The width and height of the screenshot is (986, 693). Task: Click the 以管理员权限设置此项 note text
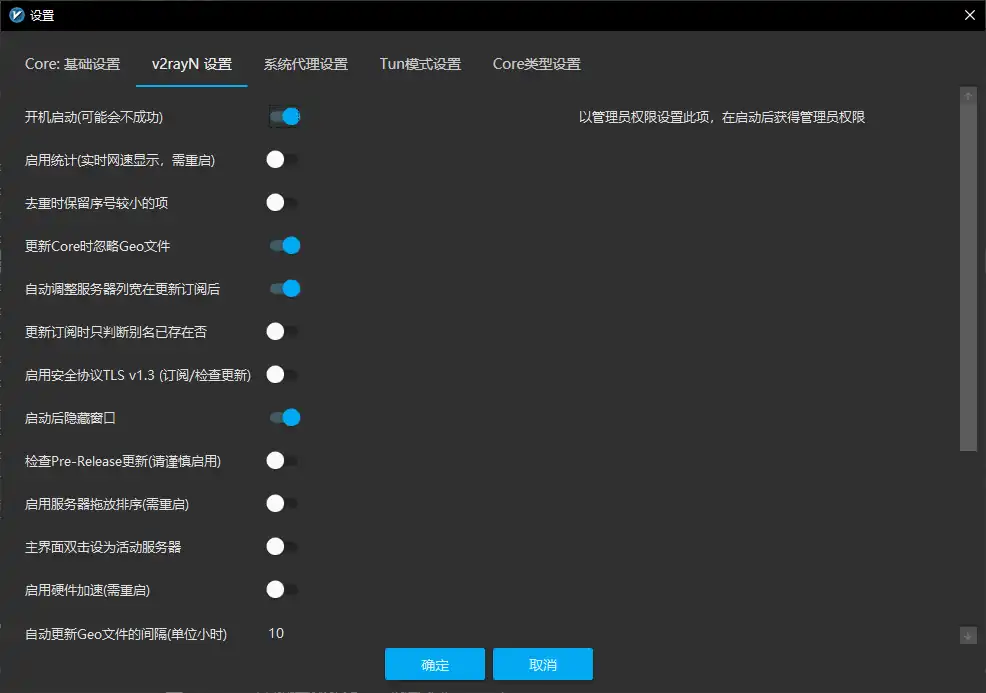coord(722,117)
